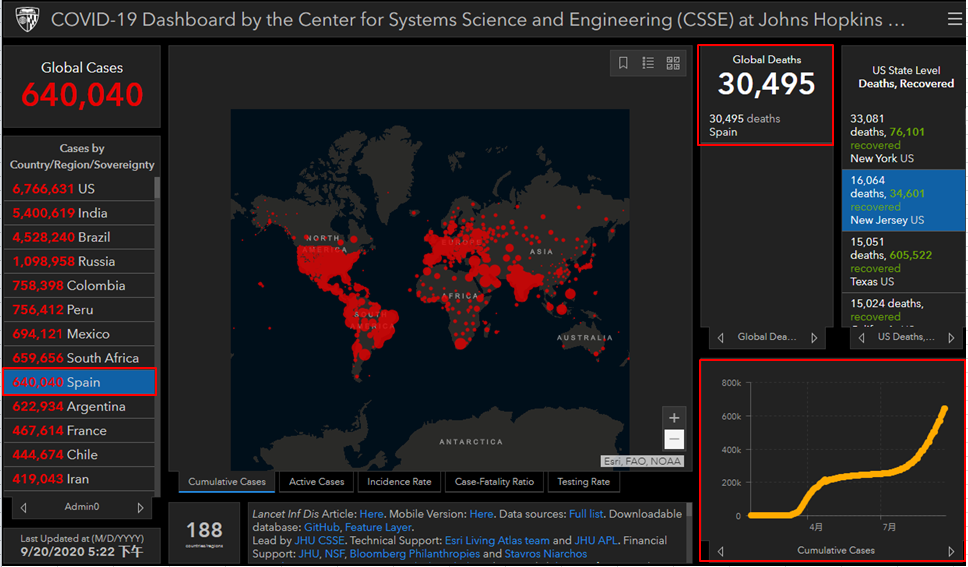The image size is (968, 567).
Task: Click the Esri, FAO, NOAA attribution
Action: (642, 461)
